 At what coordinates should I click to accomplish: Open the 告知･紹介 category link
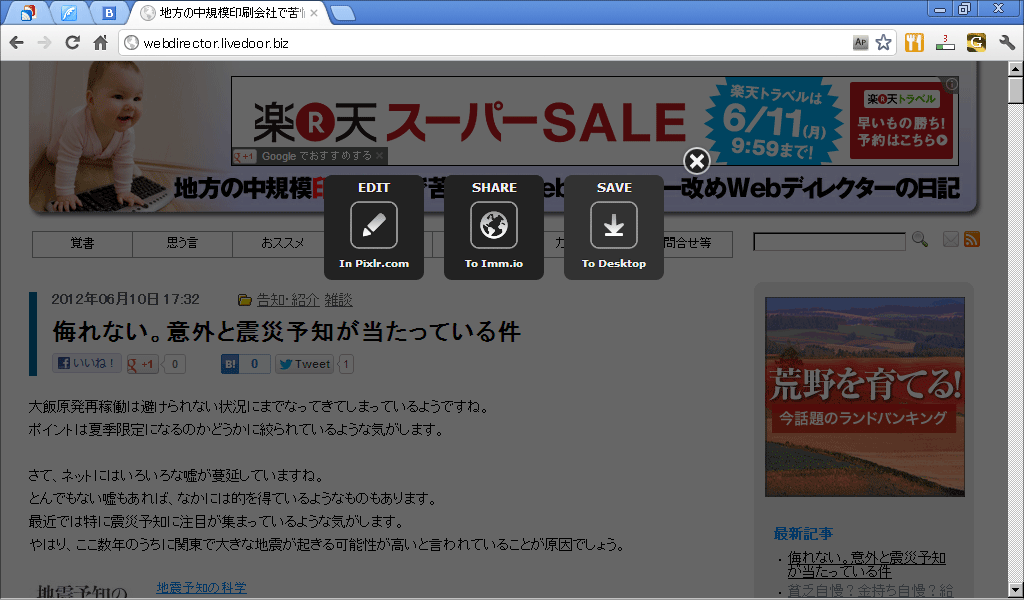coord(287,300)
